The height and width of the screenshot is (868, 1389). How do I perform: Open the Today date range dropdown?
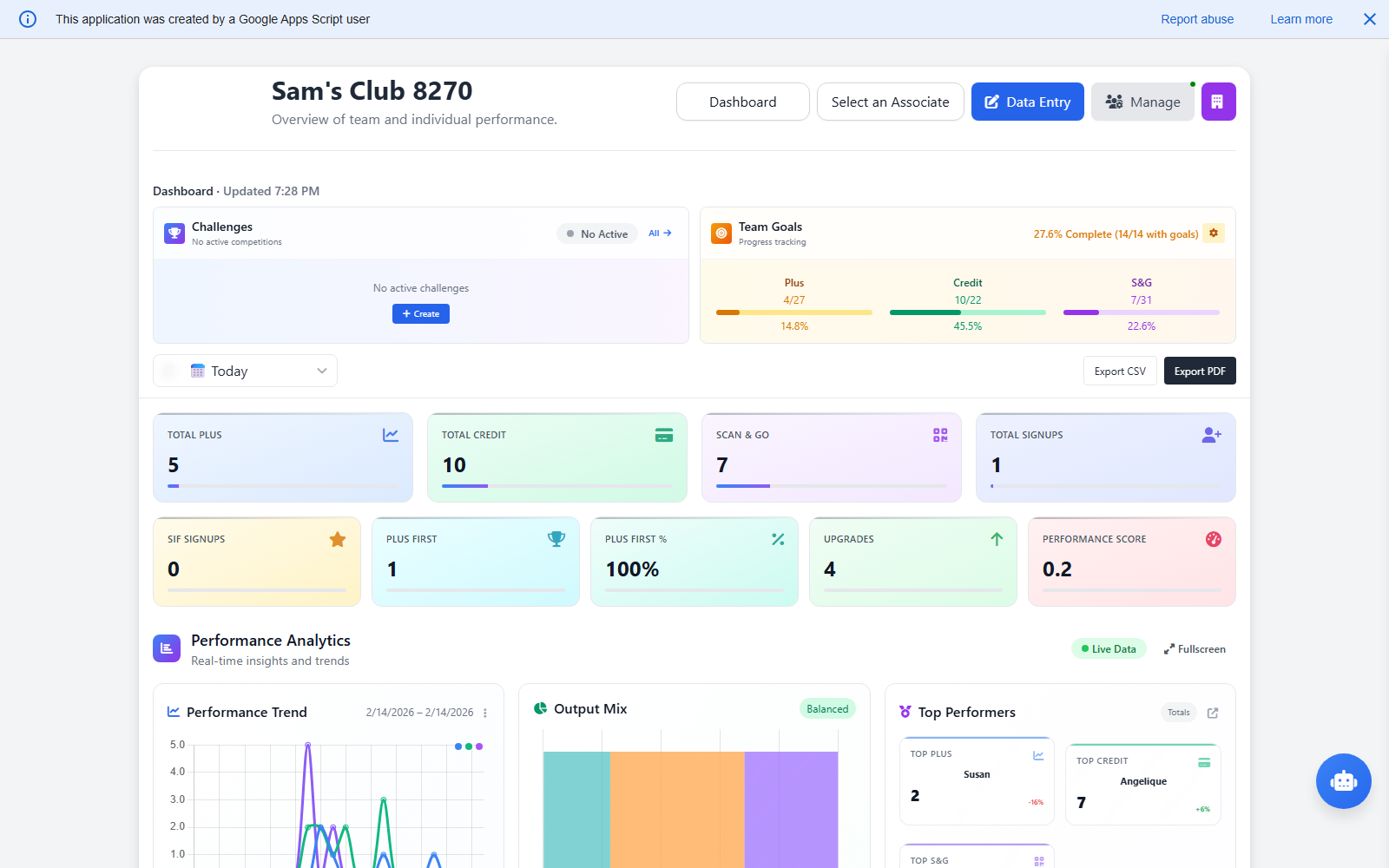coord(245,371)
